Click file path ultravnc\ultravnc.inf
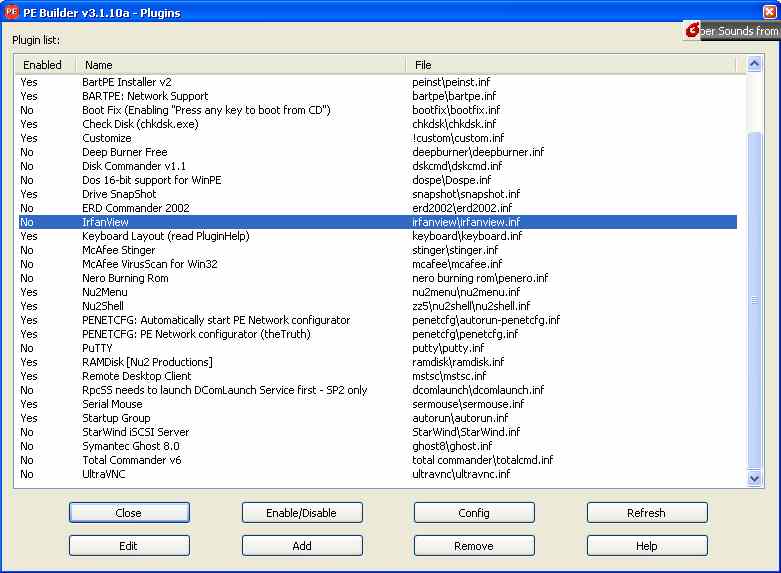Viewport: 781px width, 573px height. coord(461,474)
